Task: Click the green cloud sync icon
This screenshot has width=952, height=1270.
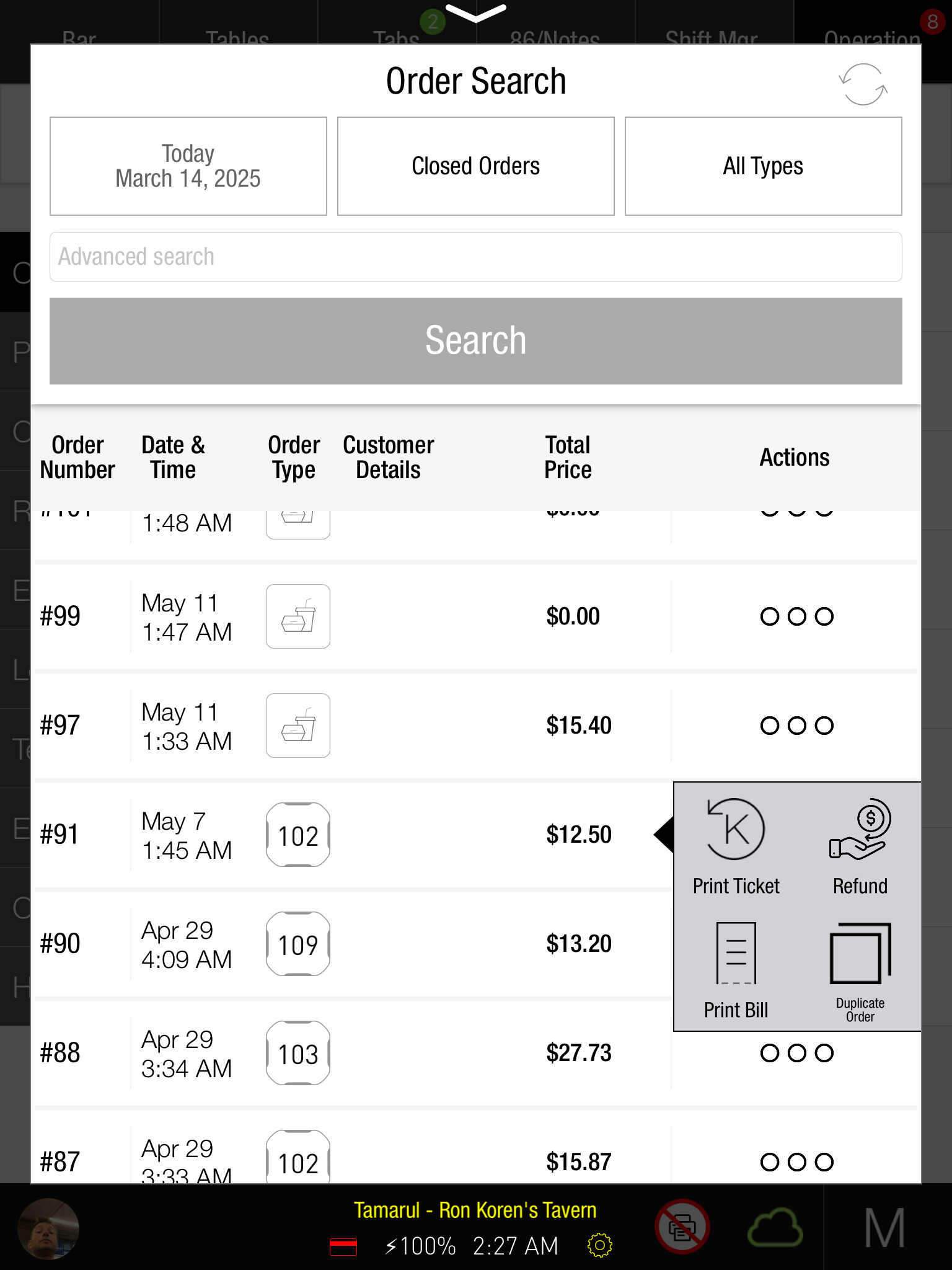Action: click(775, 1228)
